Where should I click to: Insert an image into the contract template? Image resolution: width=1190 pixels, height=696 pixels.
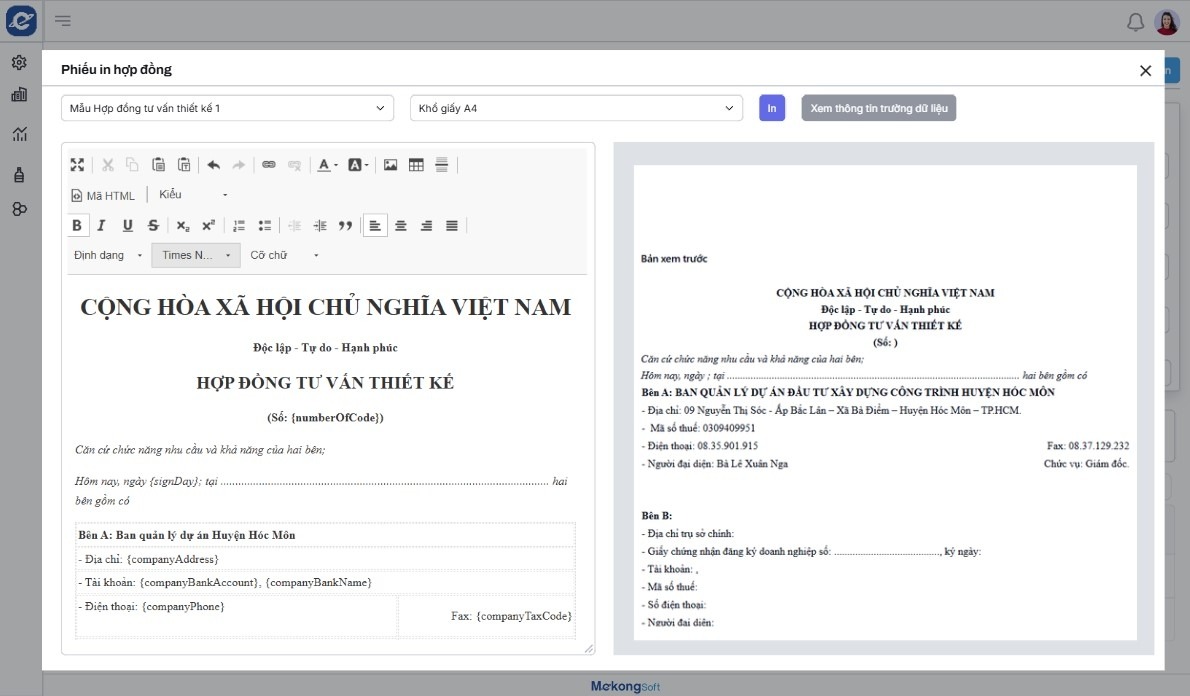click(x=390, y=165)
